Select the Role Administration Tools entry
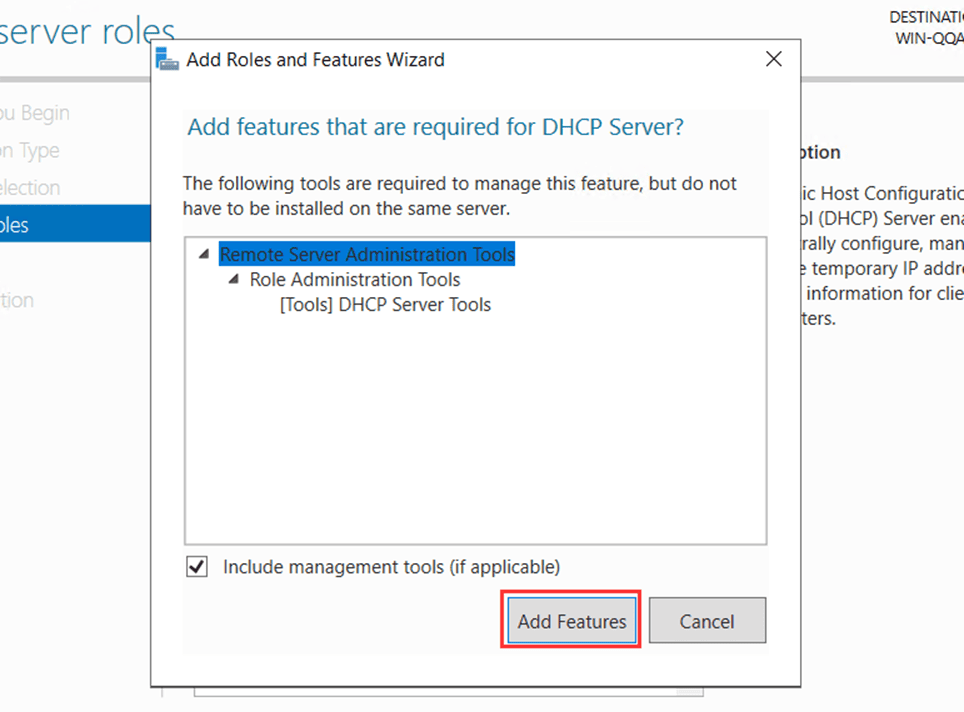Viewport: 964px width, 712px height. click(355, 280)
